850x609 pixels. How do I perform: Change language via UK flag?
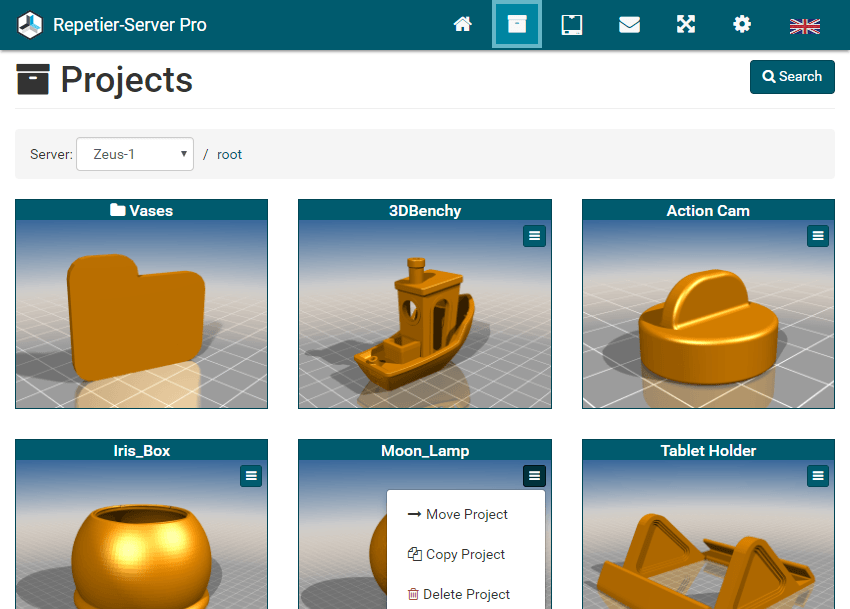pyautogui.click(x=804, y=26)
